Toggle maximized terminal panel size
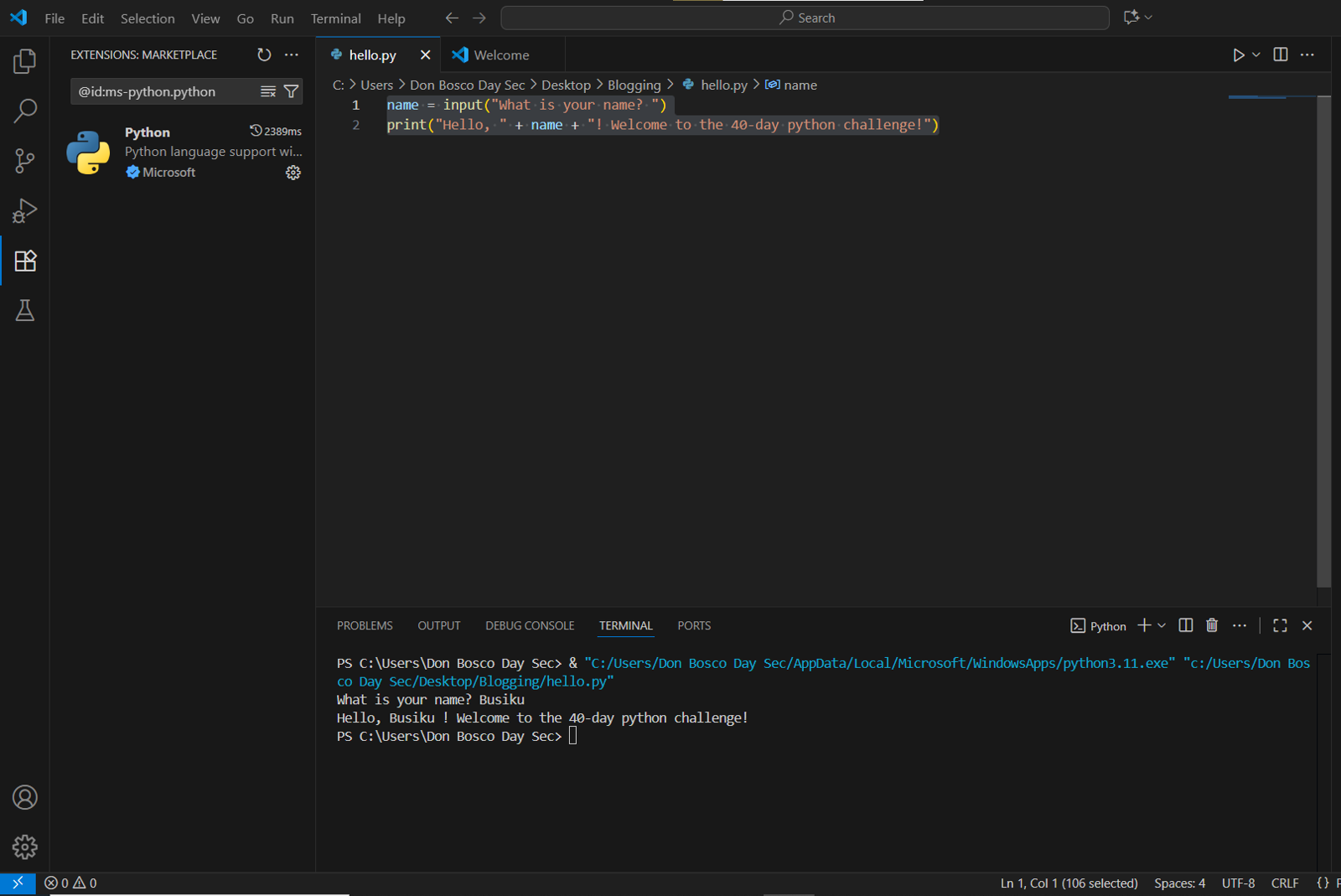 [x=1280, y=625]
